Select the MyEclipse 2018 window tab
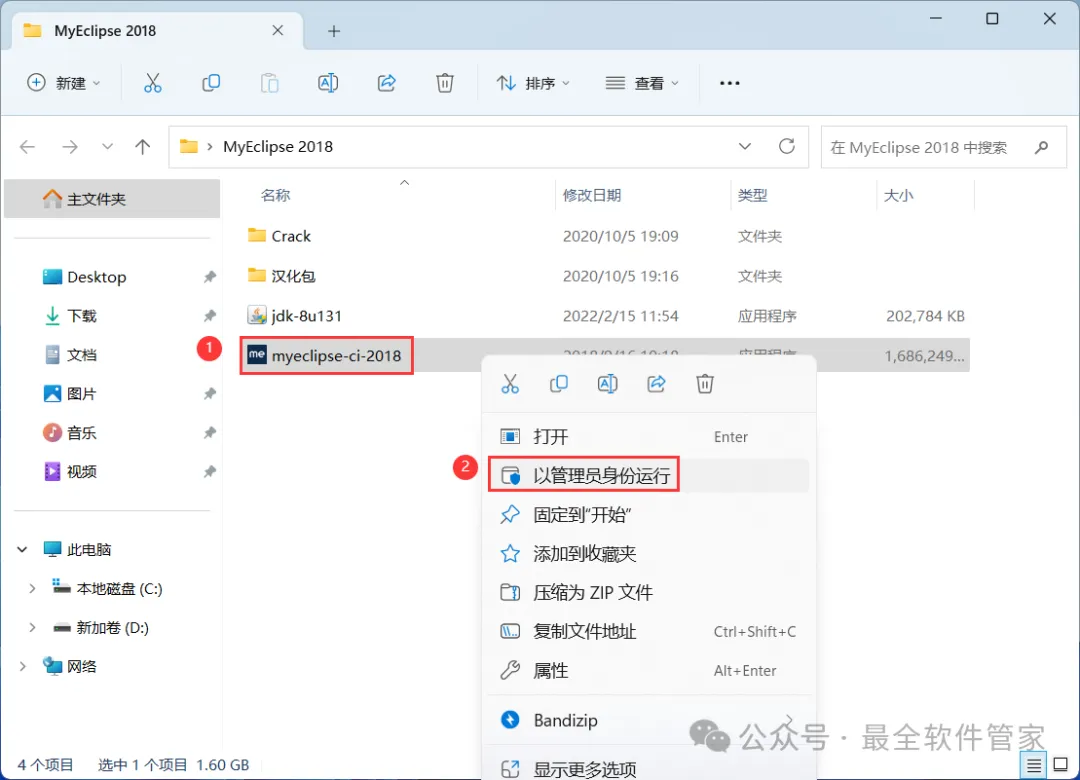This screenshot has height=780, width=1080. click(157, 31)
